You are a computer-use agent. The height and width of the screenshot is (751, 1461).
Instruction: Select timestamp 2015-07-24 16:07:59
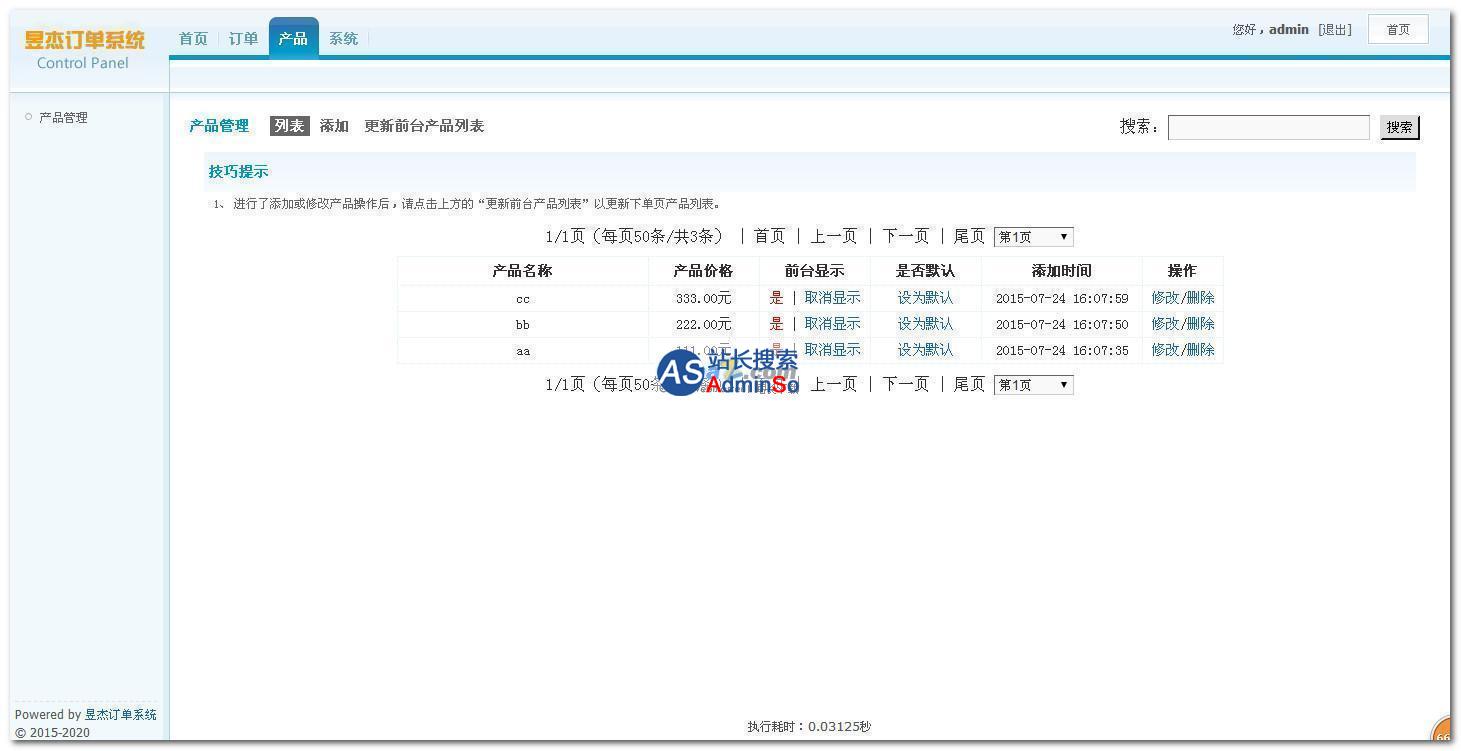click(1062, 298)
